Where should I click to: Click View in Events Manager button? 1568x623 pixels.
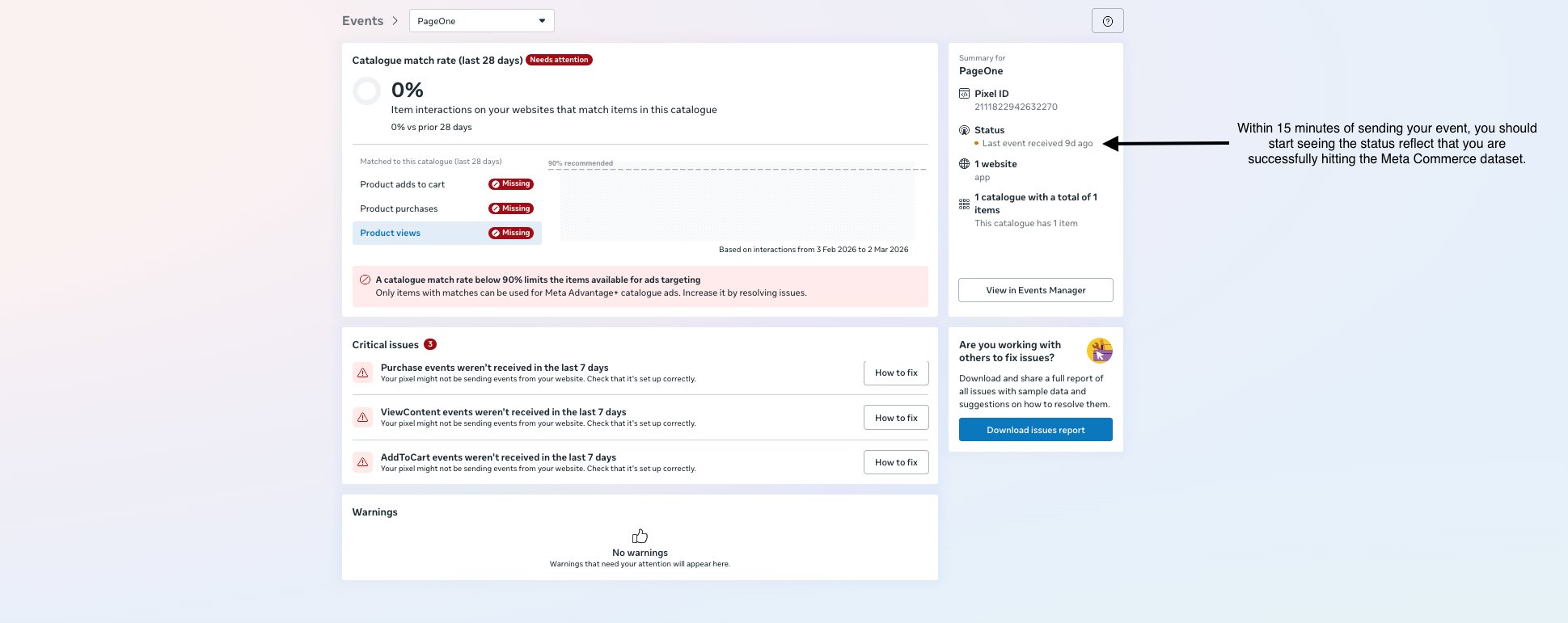click(1035, 290)
